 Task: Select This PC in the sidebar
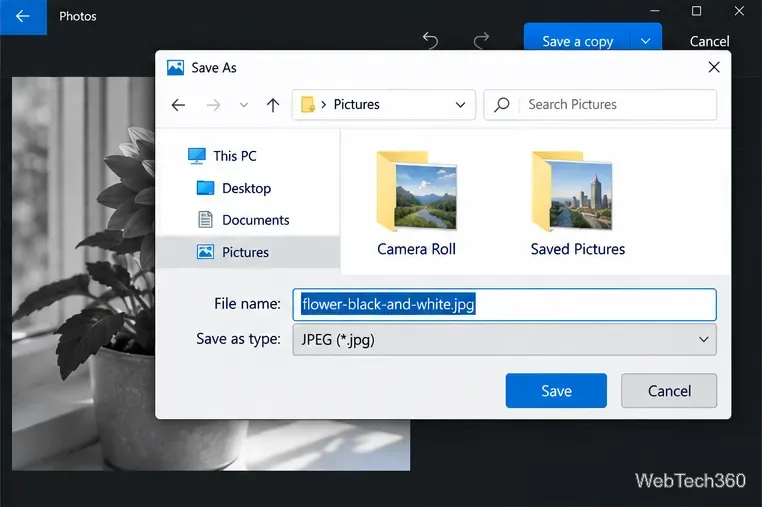coord(235,156)
